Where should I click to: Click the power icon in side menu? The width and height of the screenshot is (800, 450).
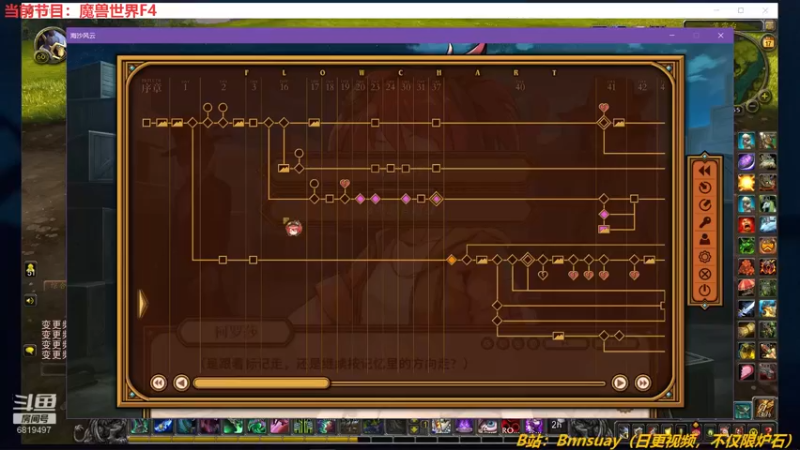705,291
